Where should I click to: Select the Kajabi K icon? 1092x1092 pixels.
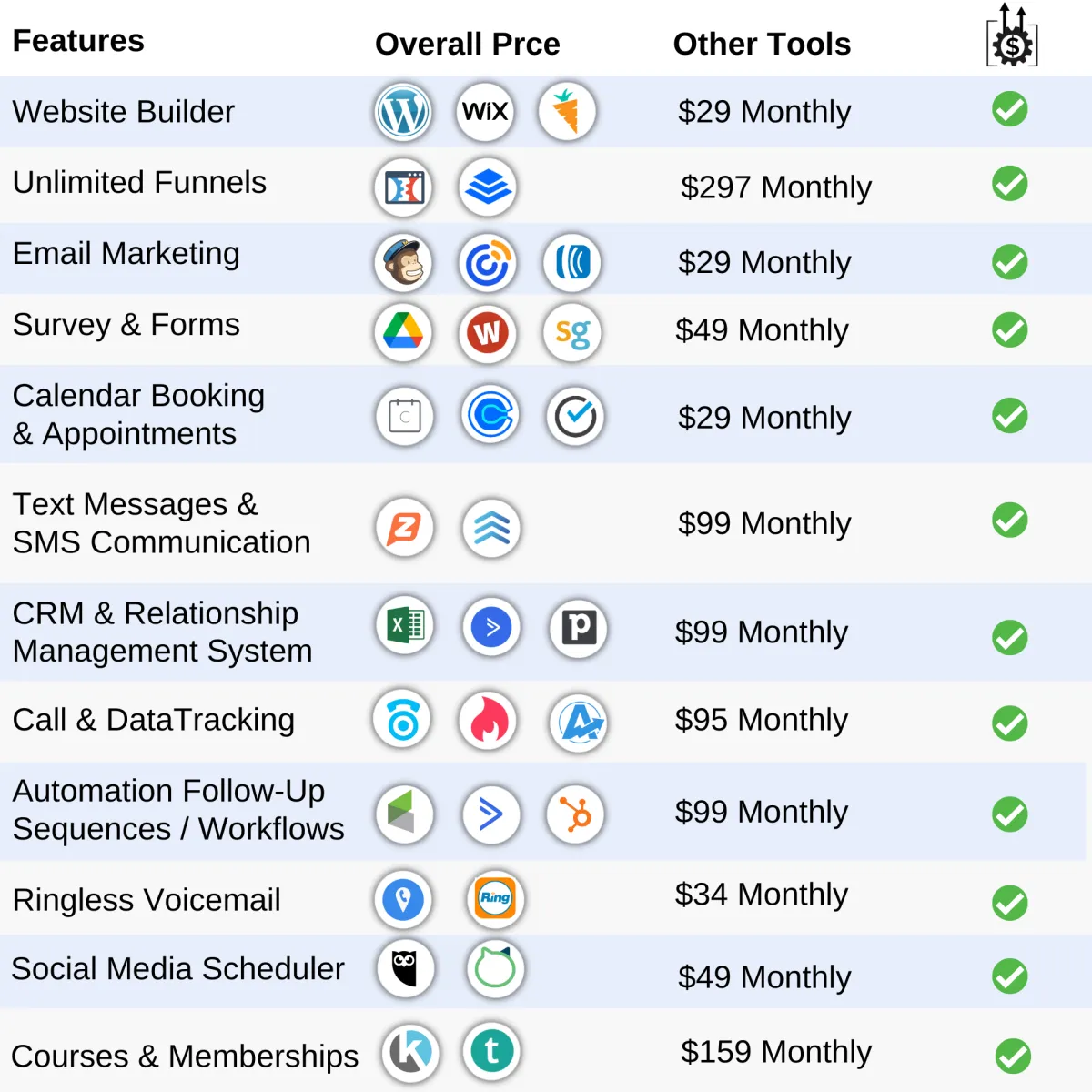click(x=410, y=1052)
